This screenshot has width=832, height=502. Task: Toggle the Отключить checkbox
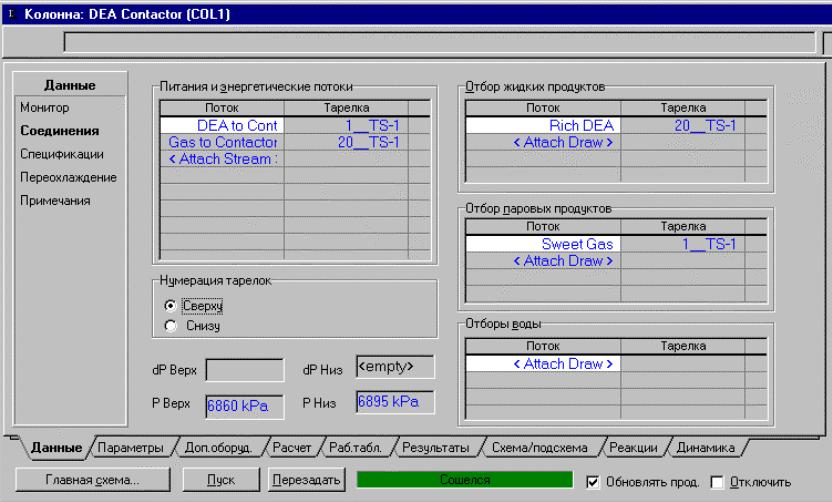coord(717,482)
